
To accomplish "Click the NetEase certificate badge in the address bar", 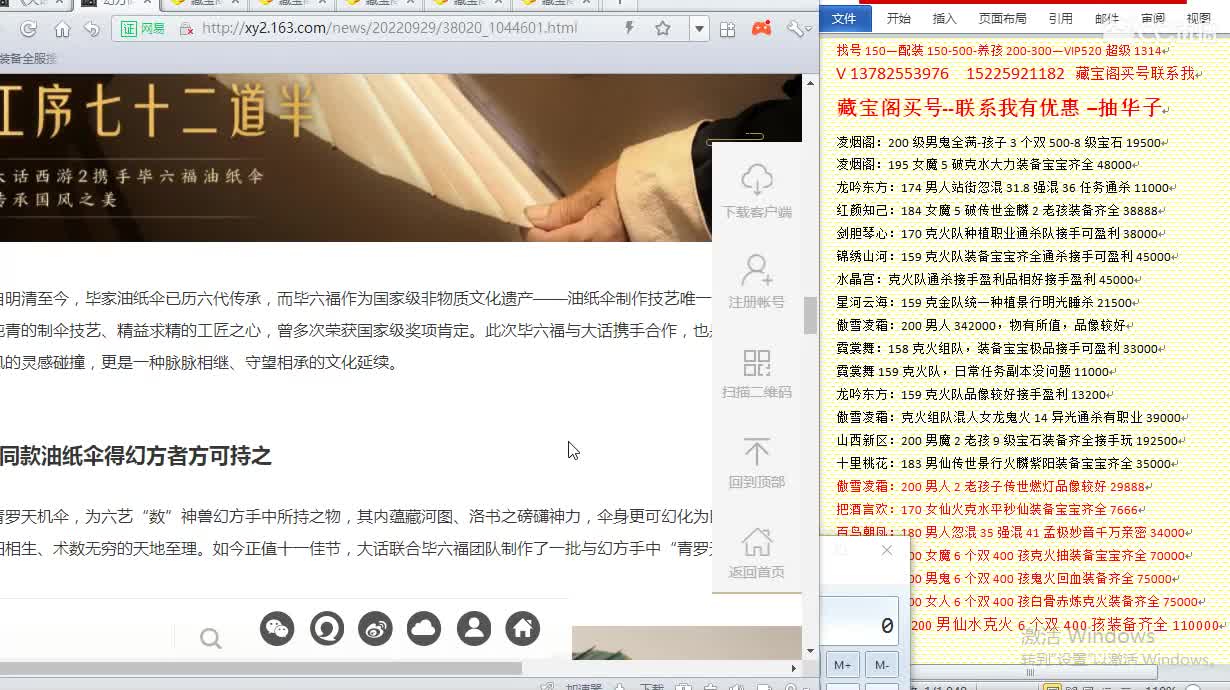I will coord(143,29).
